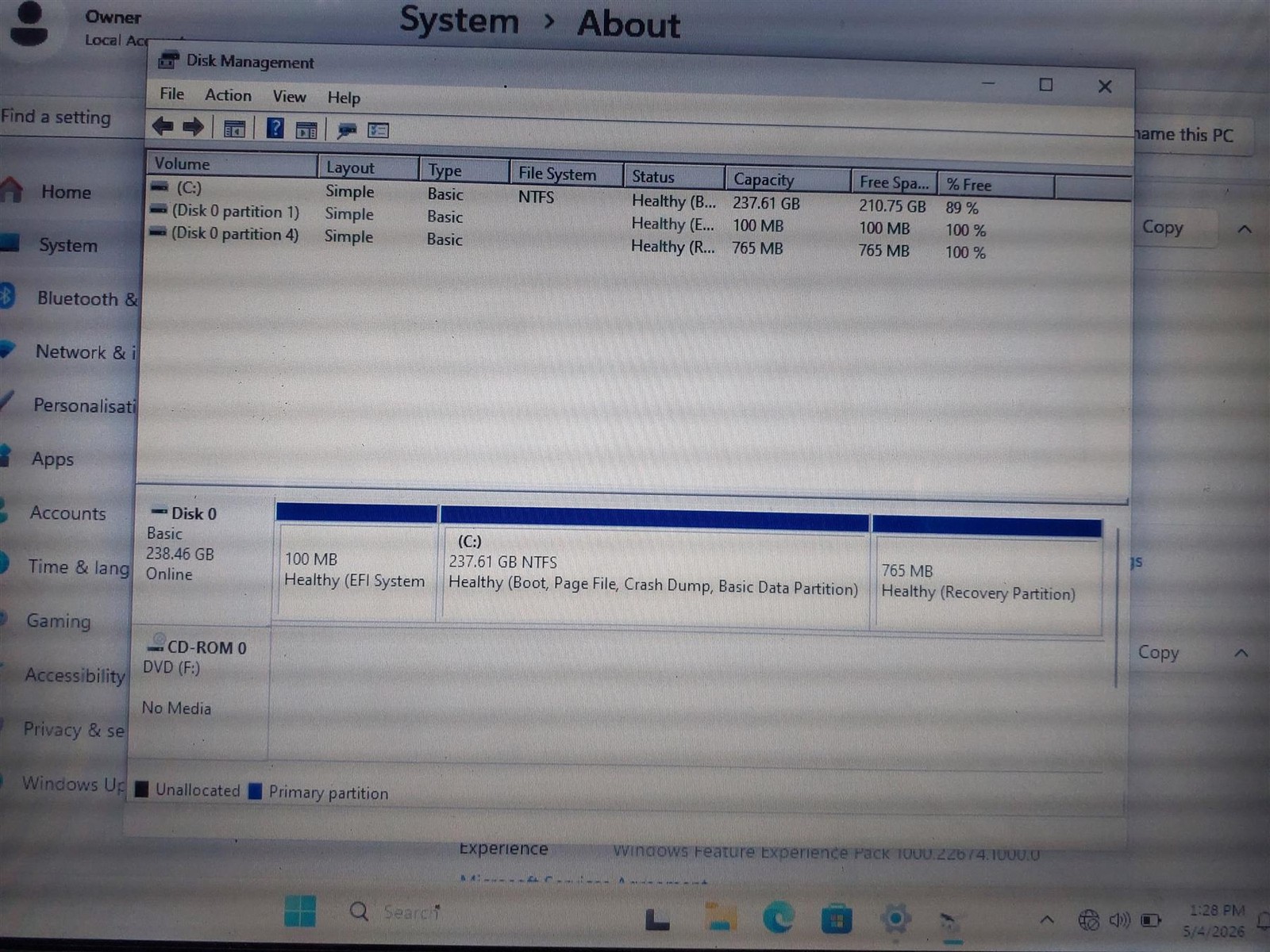
Task: Sort by the % Free column header
Action: tap(996, 185)
